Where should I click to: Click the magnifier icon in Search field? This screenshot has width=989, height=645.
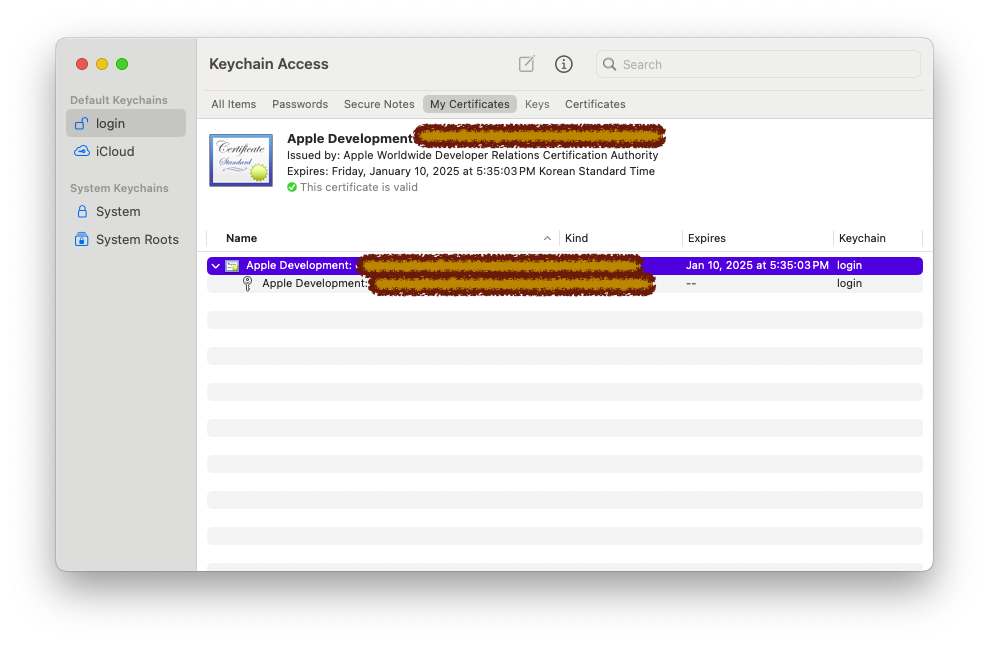point(609,64)
